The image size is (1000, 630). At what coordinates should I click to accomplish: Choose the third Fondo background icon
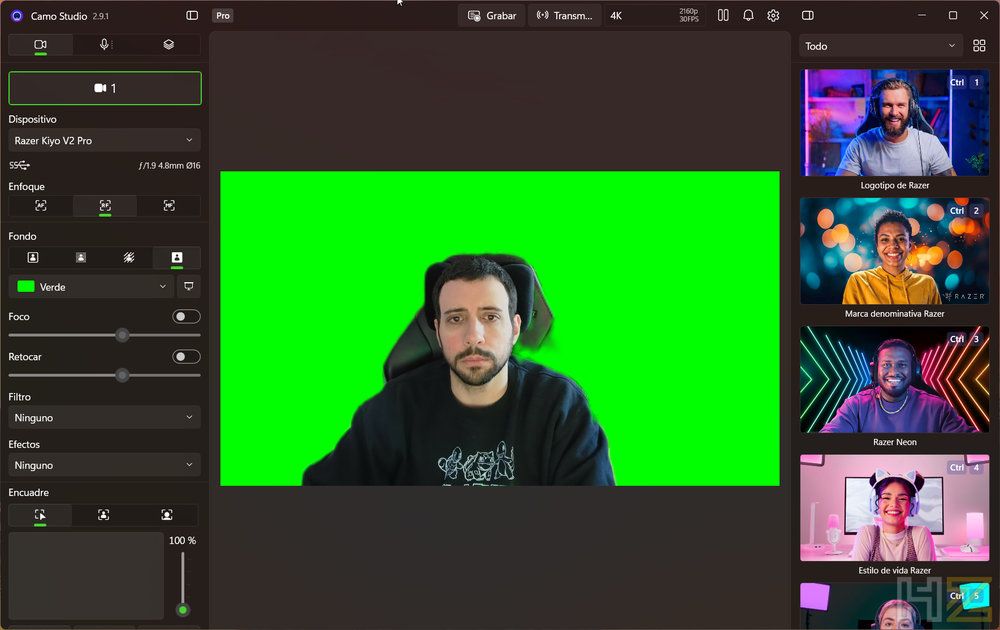[129, 257]
